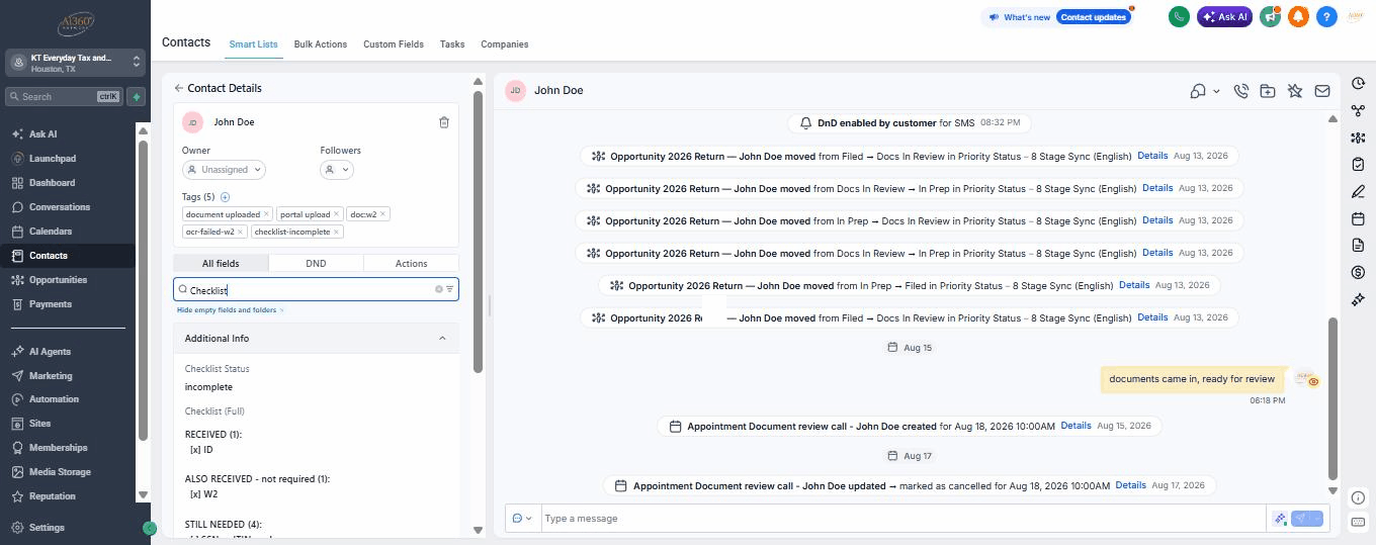Click the info circle icon in right rail
The height and width of the screenshot is (545, 1376).
[1358, 498]
